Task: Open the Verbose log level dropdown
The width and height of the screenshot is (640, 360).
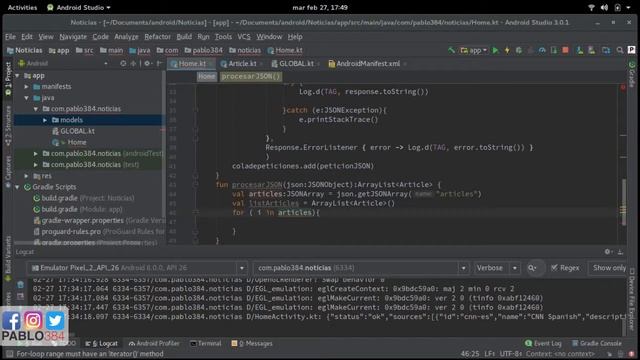Action: click(x=497, y=268)
